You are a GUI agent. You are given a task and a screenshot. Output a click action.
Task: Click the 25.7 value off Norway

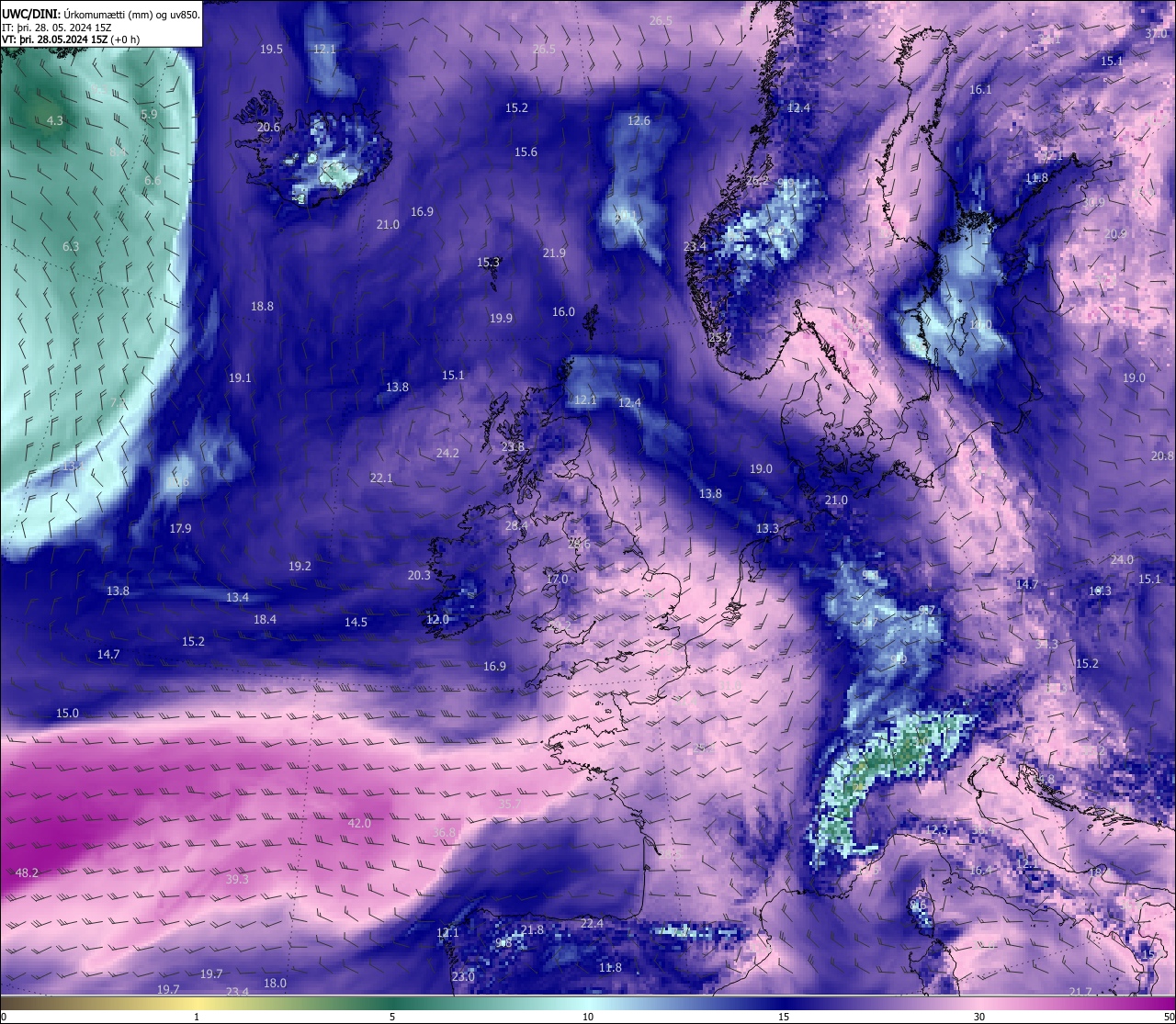pyautogui.click(x=720, y=338)
